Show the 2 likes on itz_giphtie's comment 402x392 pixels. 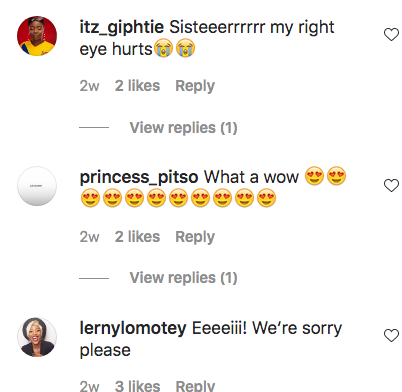[137, 86]
